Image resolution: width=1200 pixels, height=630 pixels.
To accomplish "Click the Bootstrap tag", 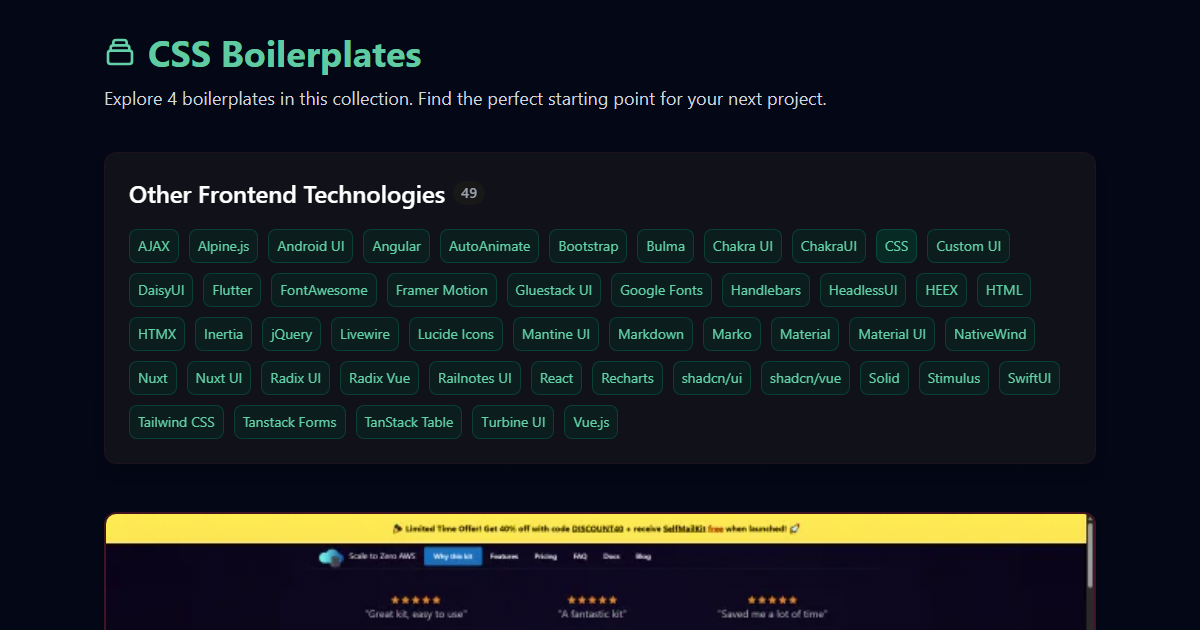I will (588, 246).
